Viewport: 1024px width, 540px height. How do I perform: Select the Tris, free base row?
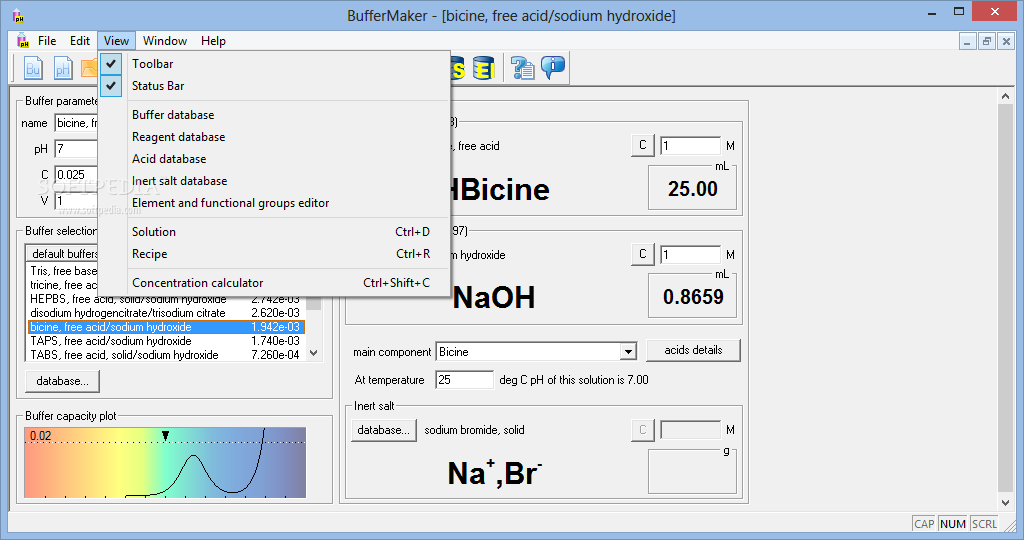(63, 271)
